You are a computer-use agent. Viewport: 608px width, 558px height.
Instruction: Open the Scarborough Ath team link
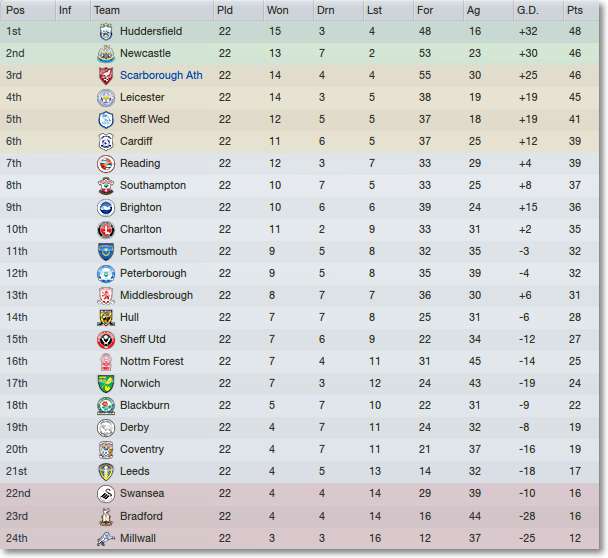(x=161, y=75)
